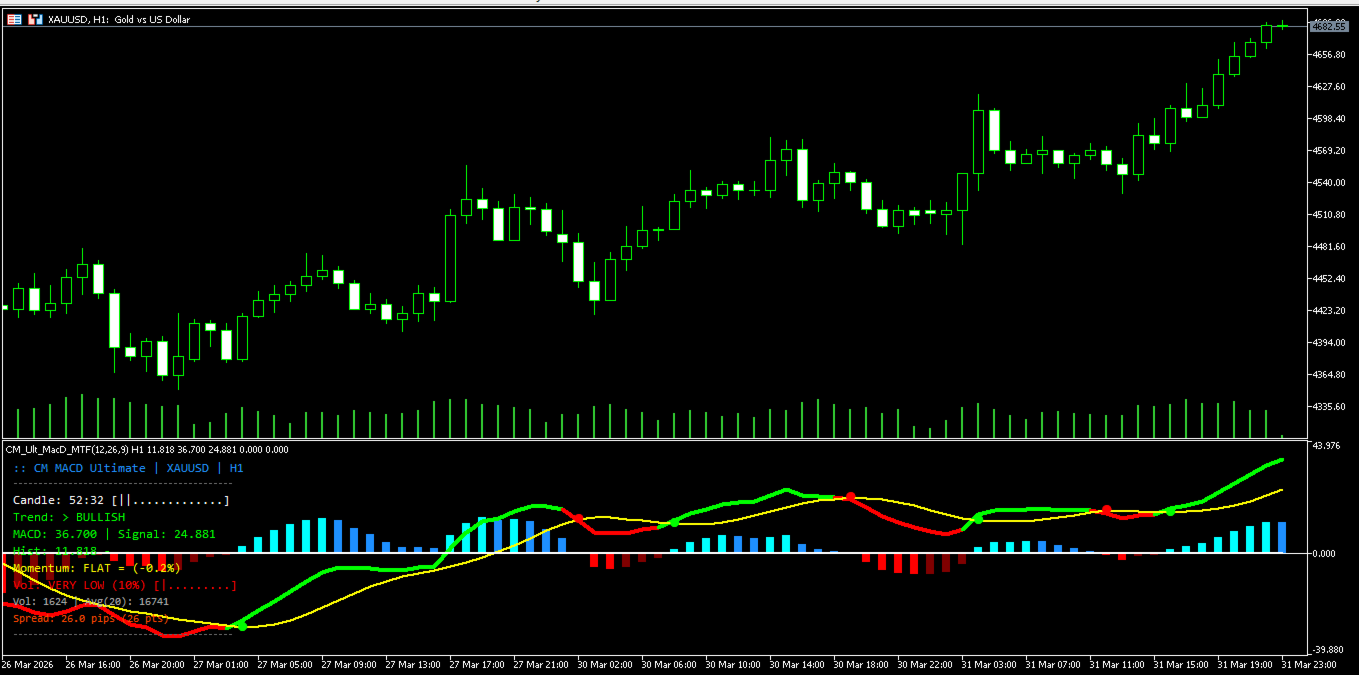Click the Depth of Market icon beside XAUUSD
The width and height of the screenshot is (1359, 675).
pyautogui.click(x=15, y=19)
